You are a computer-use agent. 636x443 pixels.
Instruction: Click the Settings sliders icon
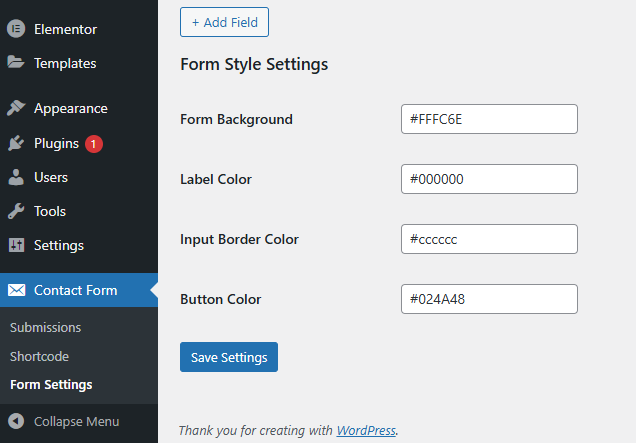(x=16, y=245)
